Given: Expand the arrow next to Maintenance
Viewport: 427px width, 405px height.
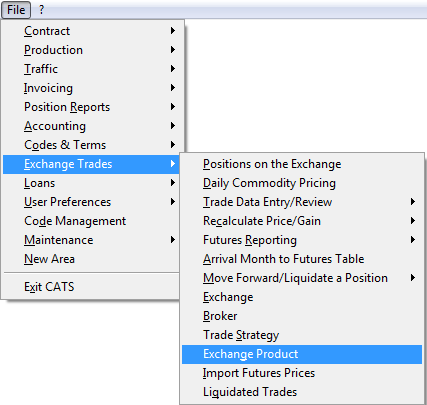Looking at the screenshot, I should click(173, 240).
